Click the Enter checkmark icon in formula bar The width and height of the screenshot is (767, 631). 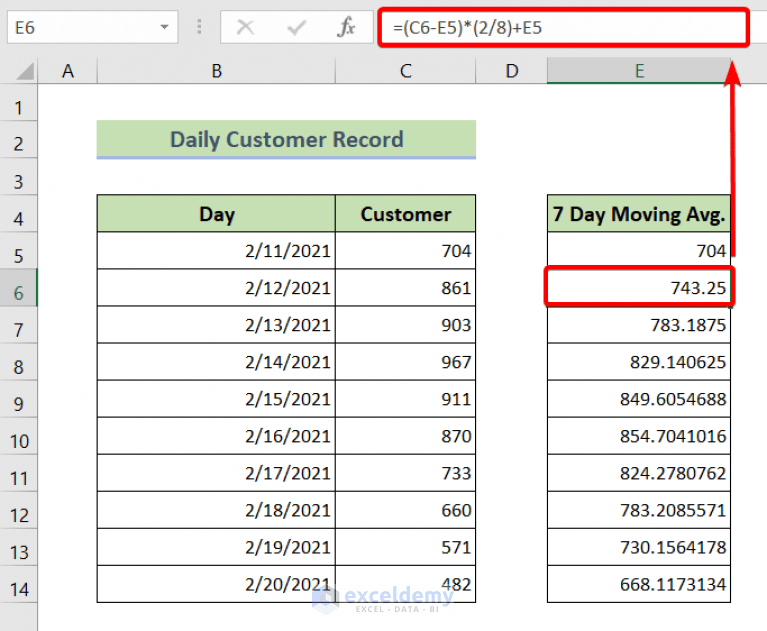pos(296,27)
